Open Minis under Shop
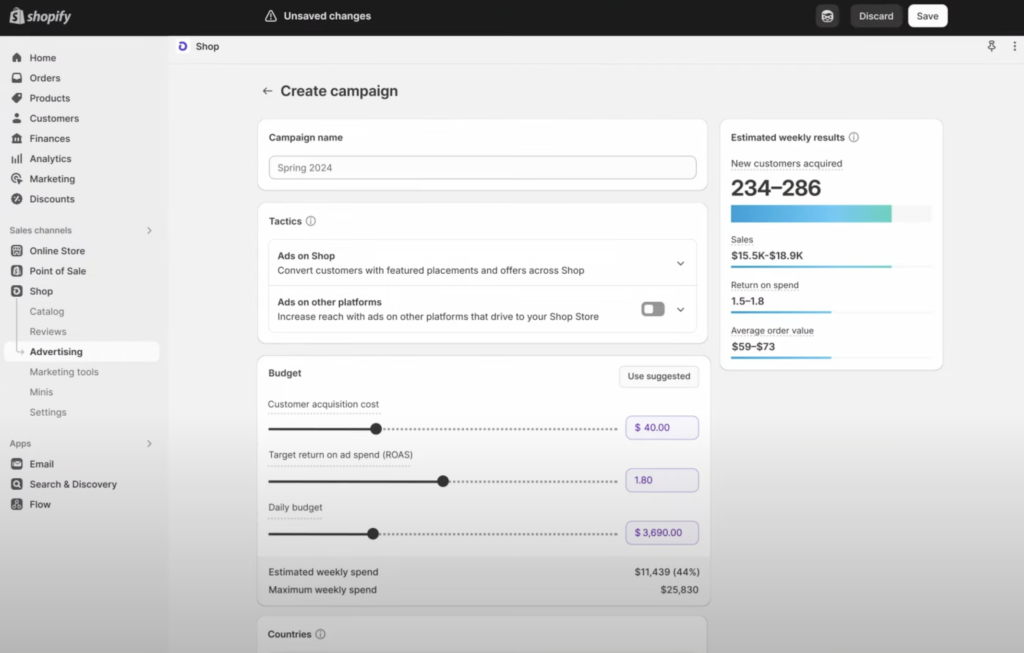This screenshot has height=653, width=1024. 41,392
